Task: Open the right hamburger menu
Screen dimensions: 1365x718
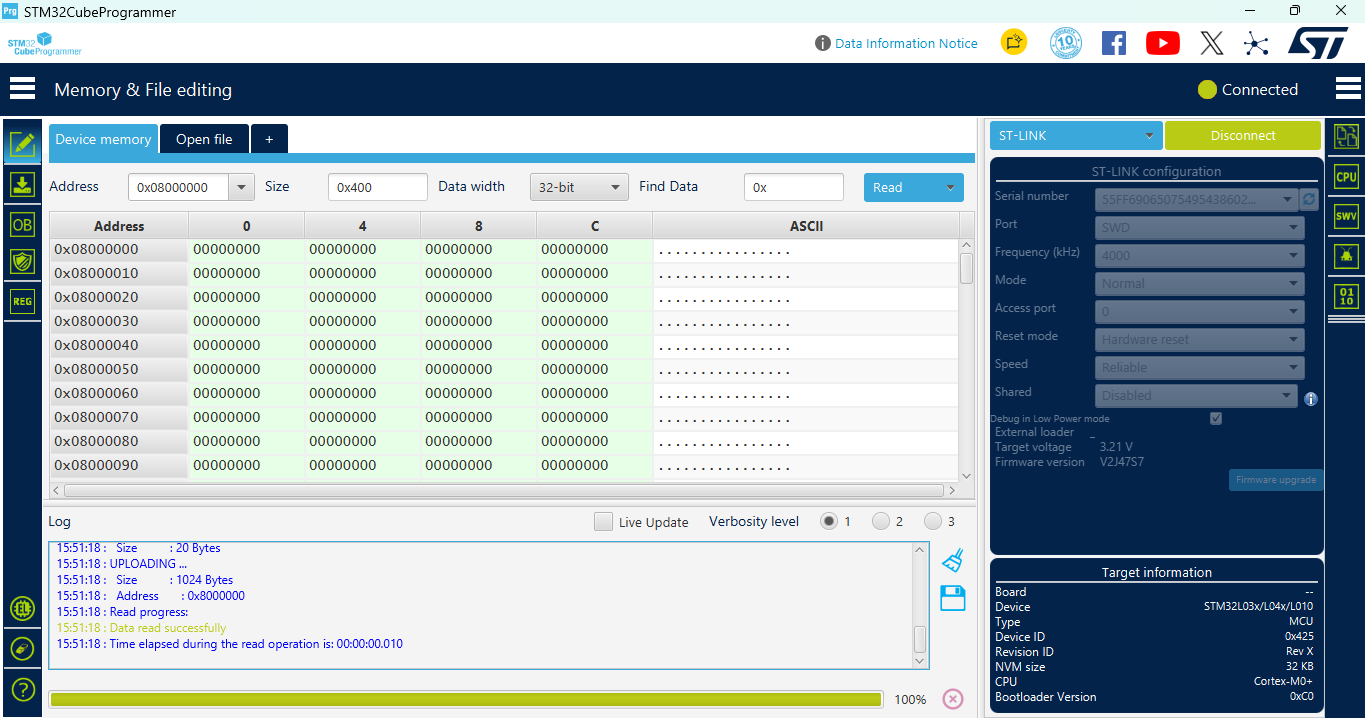Action: tap(1348, 89)
